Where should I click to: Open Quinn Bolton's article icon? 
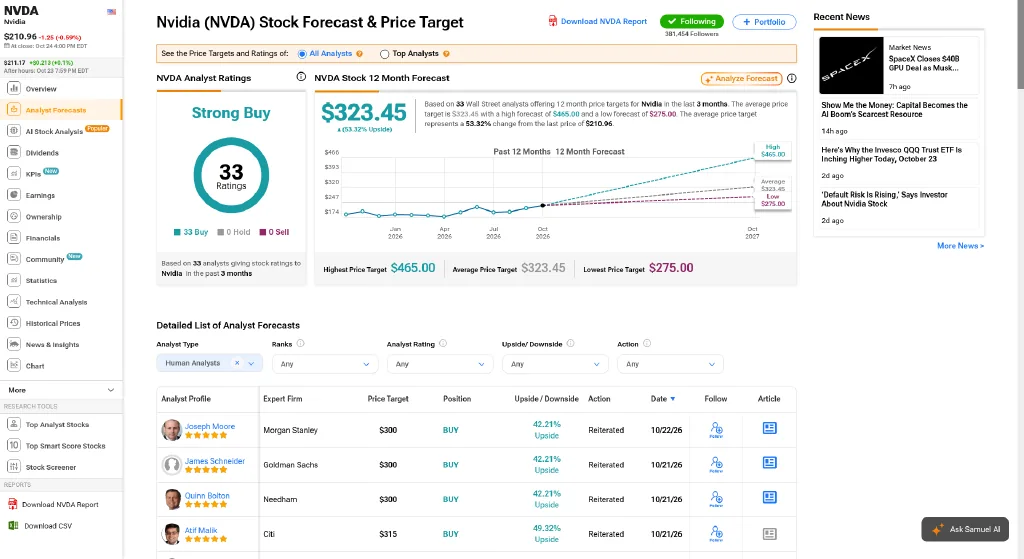pyautogui.click(x=770, y=497)
